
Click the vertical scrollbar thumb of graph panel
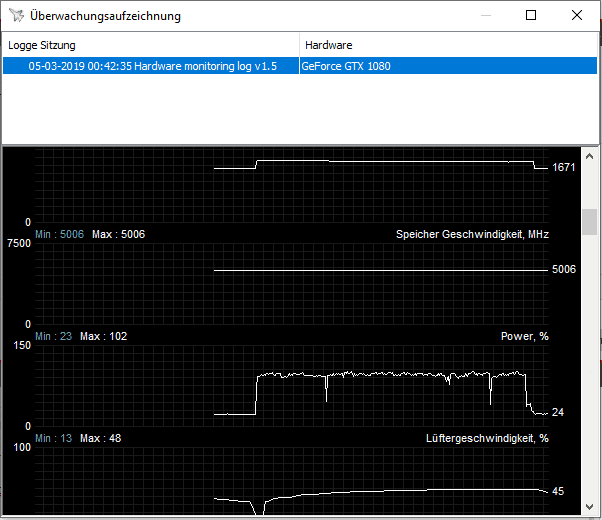click(589, 222)
